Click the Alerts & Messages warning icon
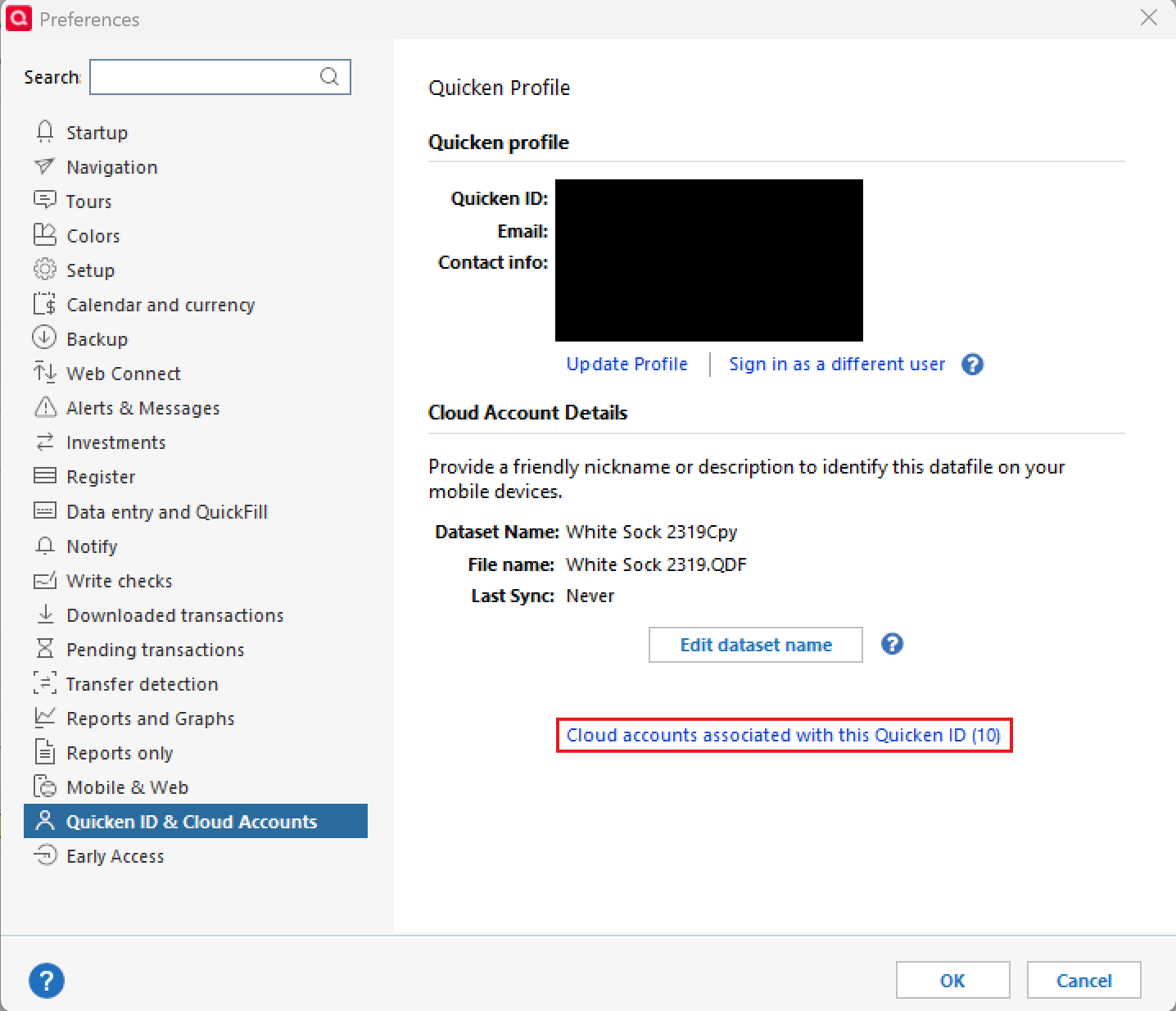Screen dimensions: 1176x1011 click(x=45, y=407)
